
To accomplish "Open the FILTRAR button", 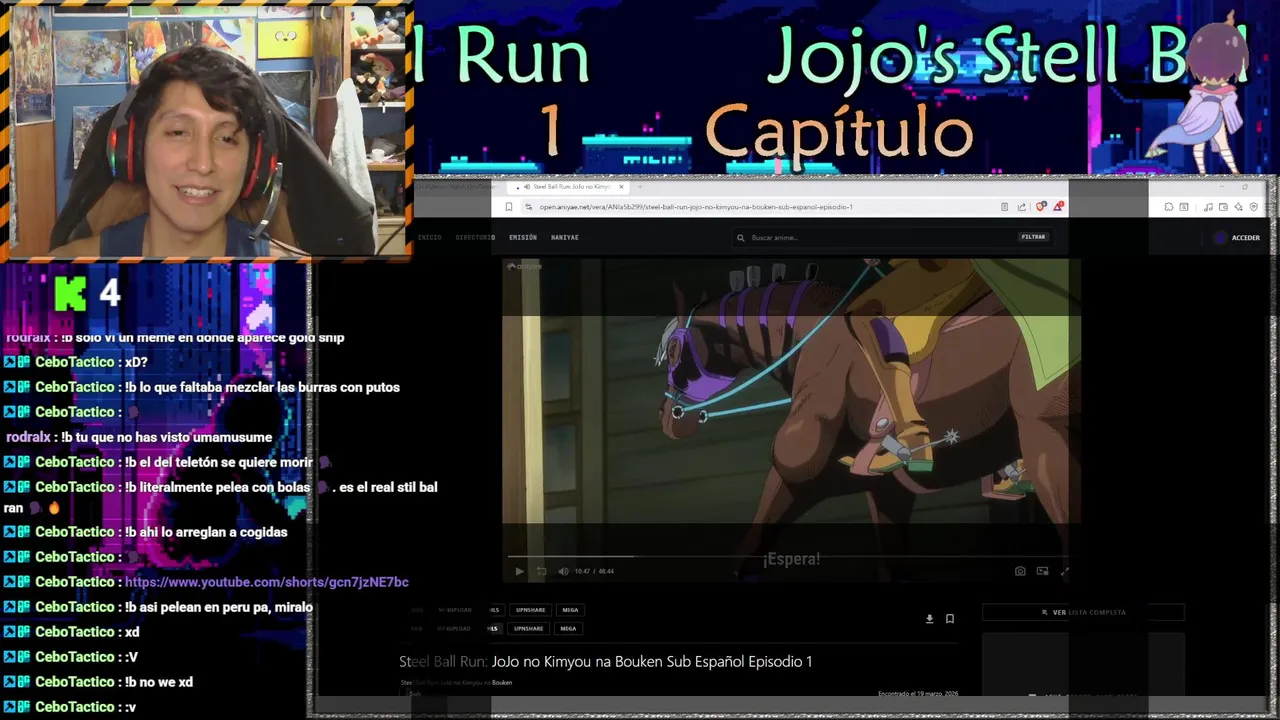I will tap(1033, 237).
